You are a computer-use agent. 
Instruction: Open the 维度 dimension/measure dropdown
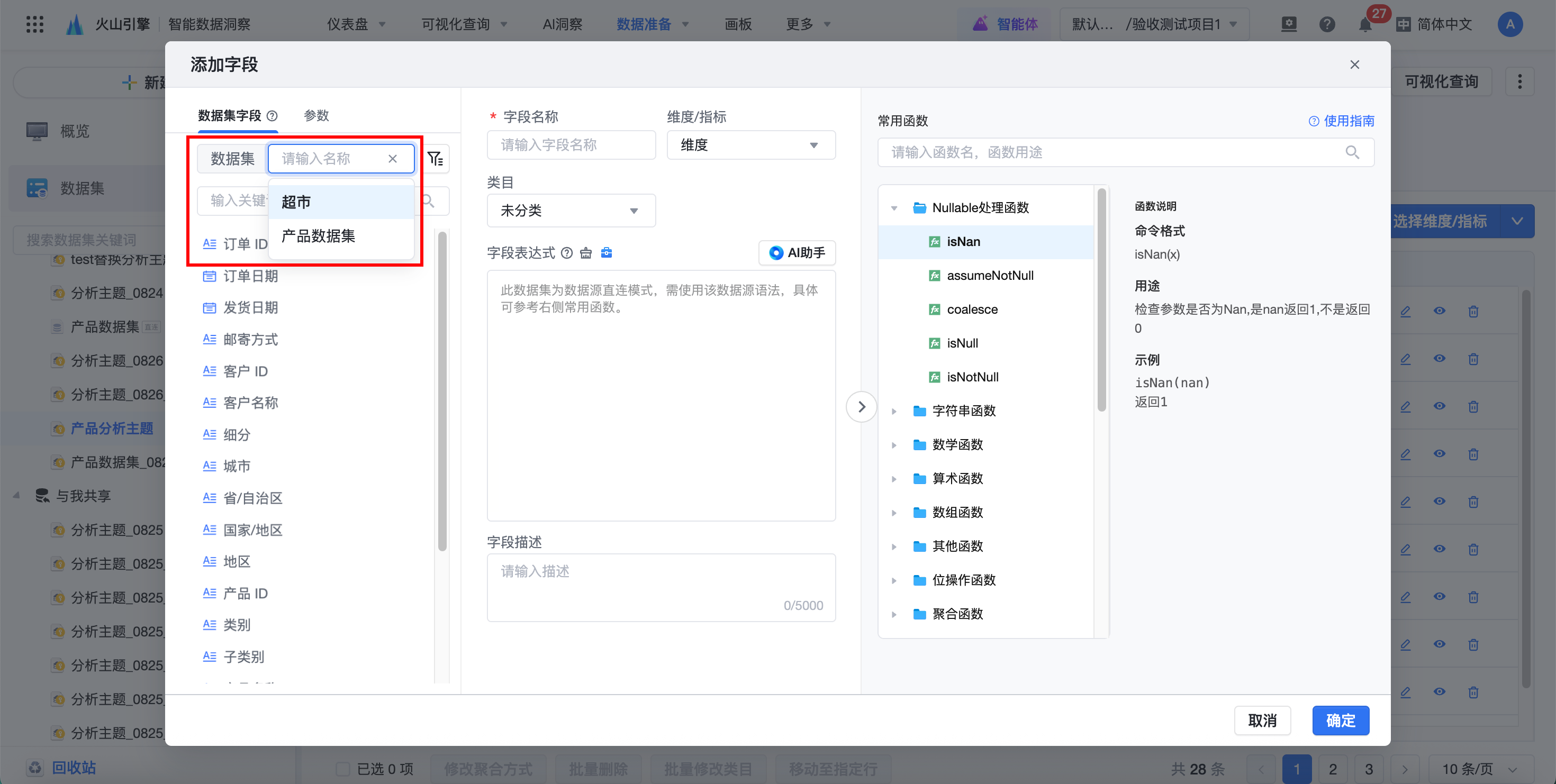click(750, 145)
